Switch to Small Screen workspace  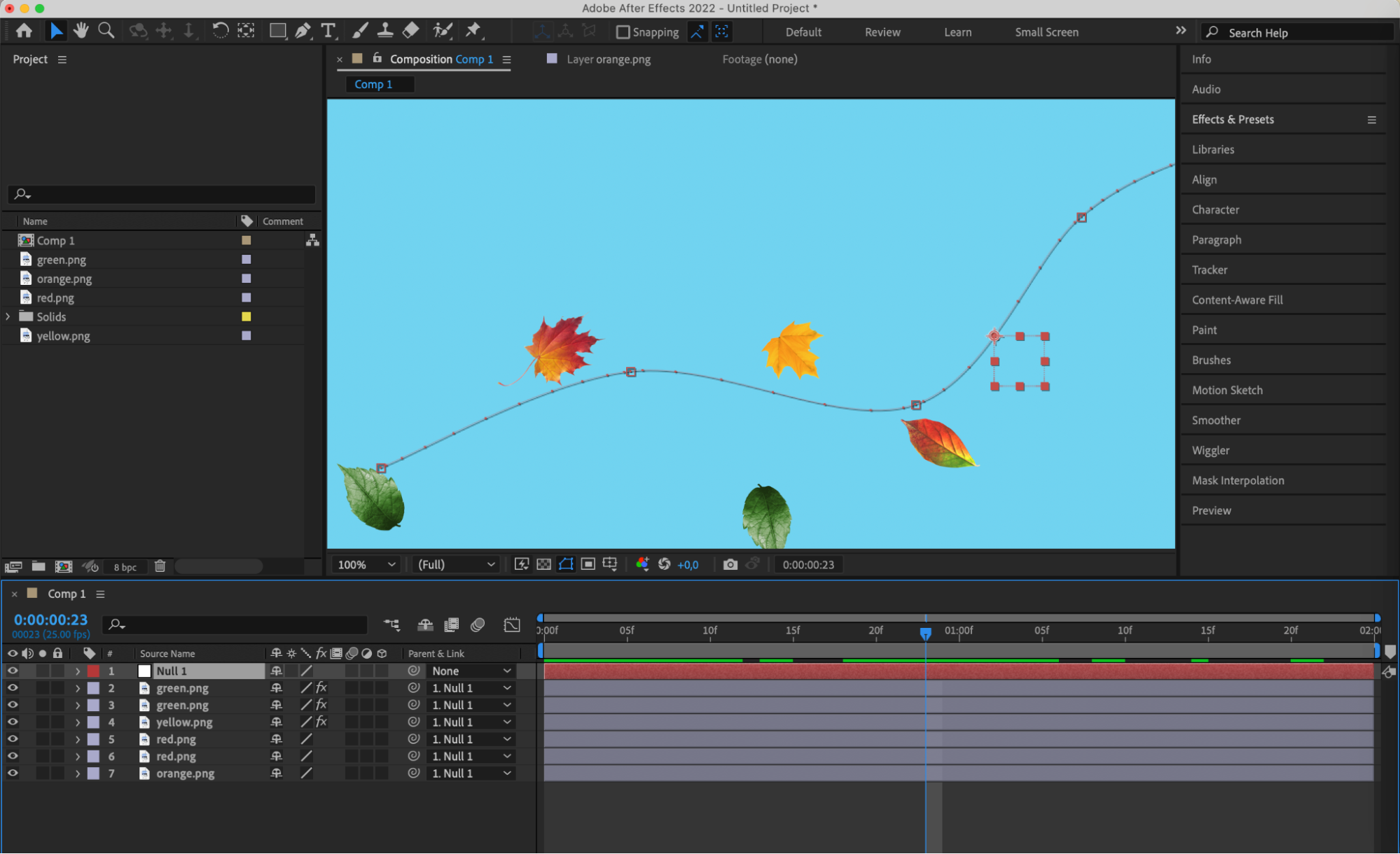1046,32
